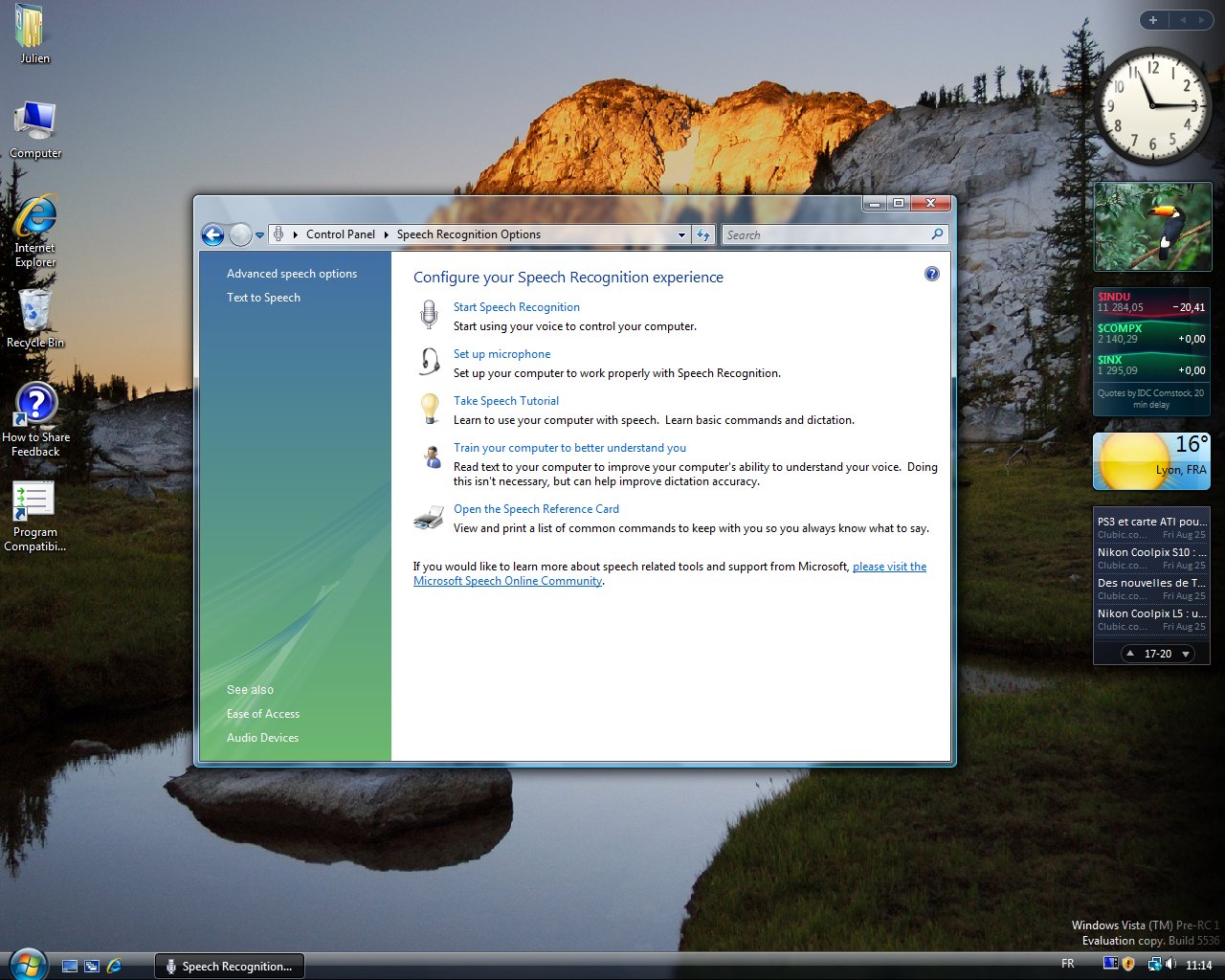Click Switch between windows in Quick Launch

(x=92, y=966)
